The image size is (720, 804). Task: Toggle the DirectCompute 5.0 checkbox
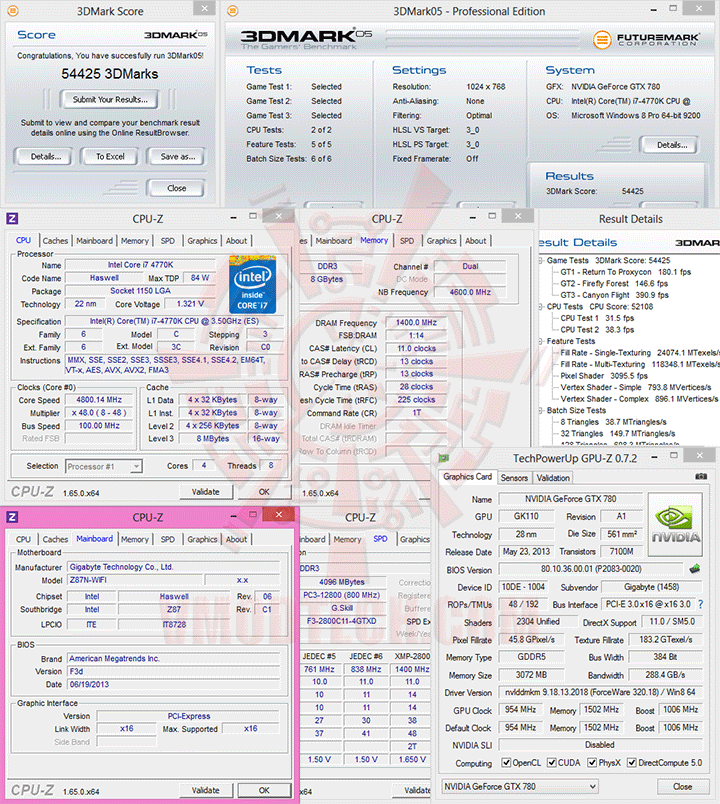click(x=632, y=762)
